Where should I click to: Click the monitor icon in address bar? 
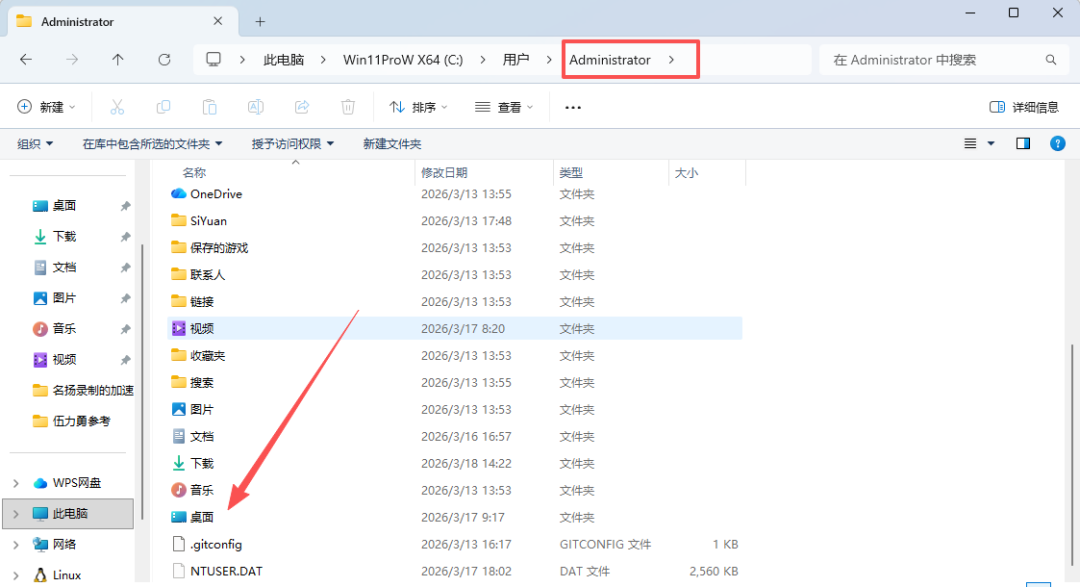coord(214,60)
